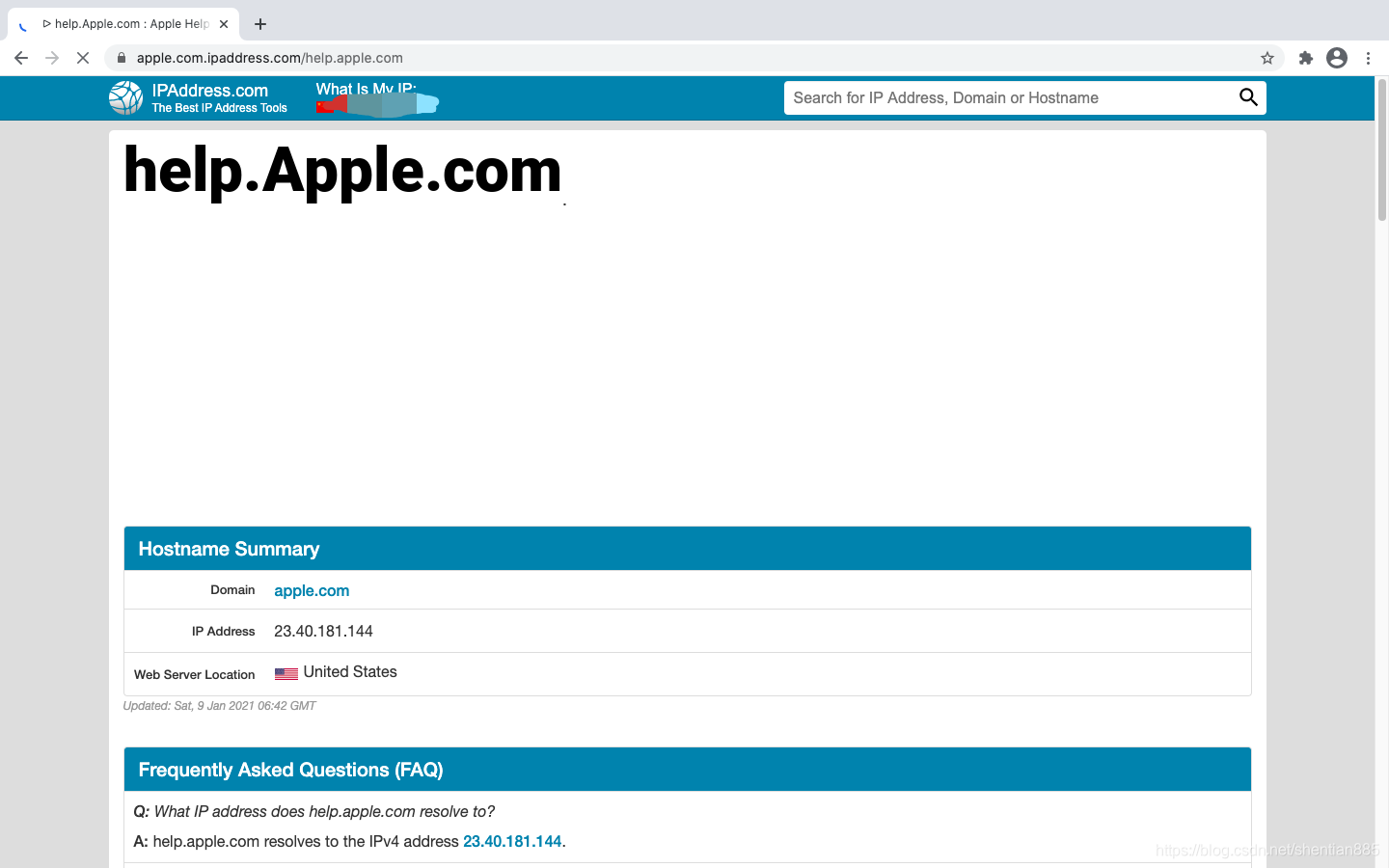
Task: Select the help.Apple.com browser tab
Action: tap(123, 24)
